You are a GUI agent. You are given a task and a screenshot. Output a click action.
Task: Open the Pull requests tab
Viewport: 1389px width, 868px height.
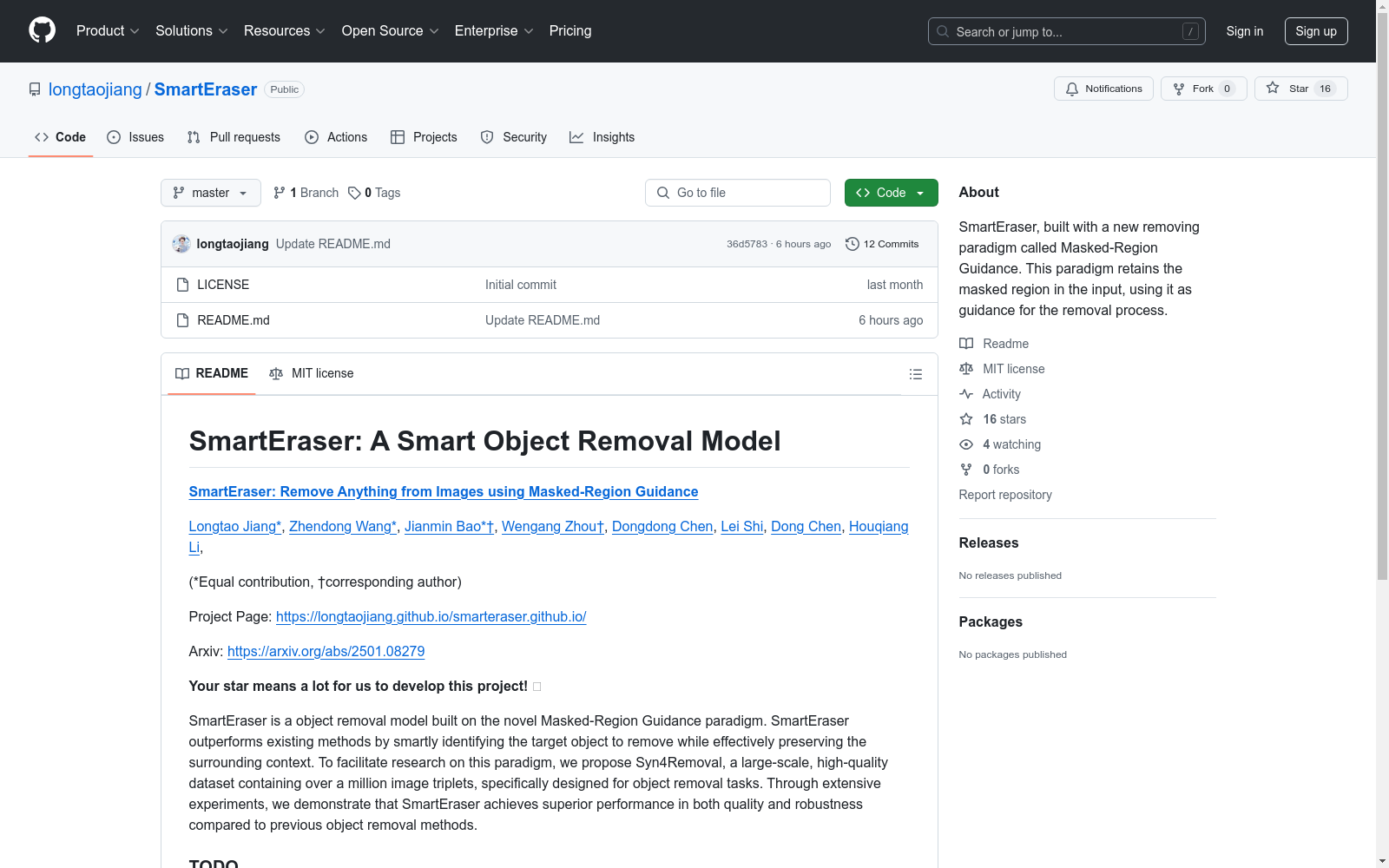pos(234,137)
